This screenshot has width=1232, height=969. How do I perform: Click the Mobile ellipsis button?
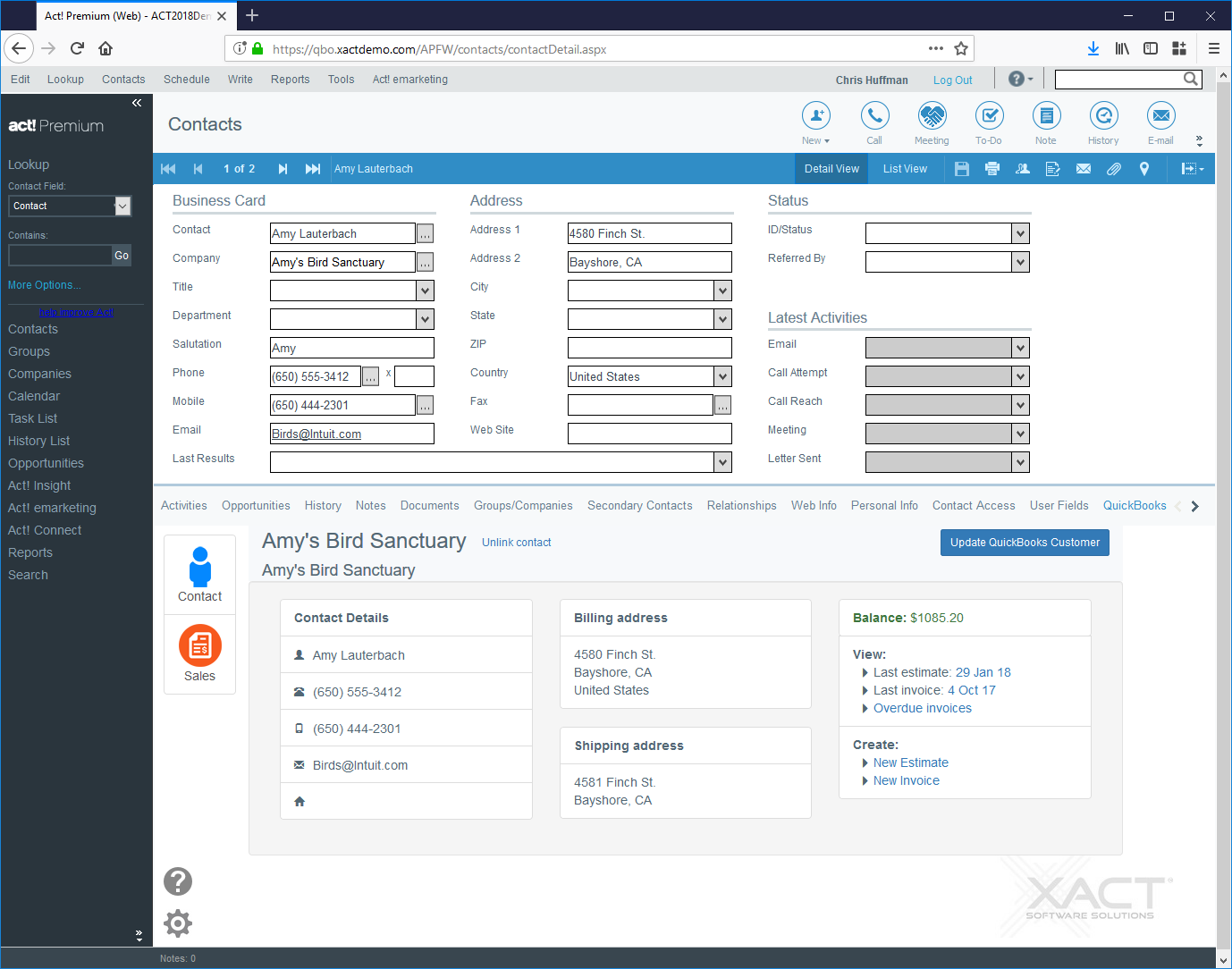point(426,406)
